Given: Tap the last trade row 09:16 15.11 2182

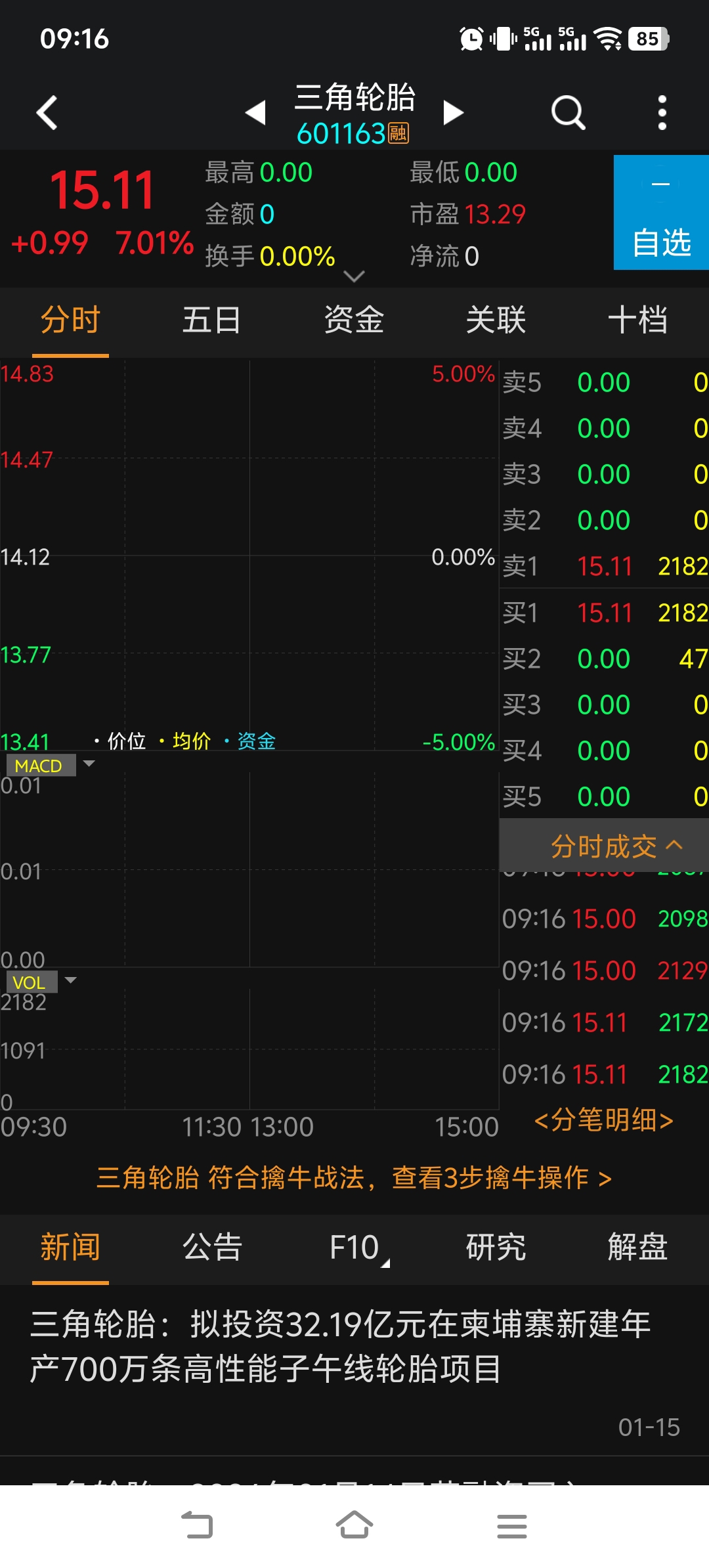Looking at the screenshot, I should pos(605,1074).
